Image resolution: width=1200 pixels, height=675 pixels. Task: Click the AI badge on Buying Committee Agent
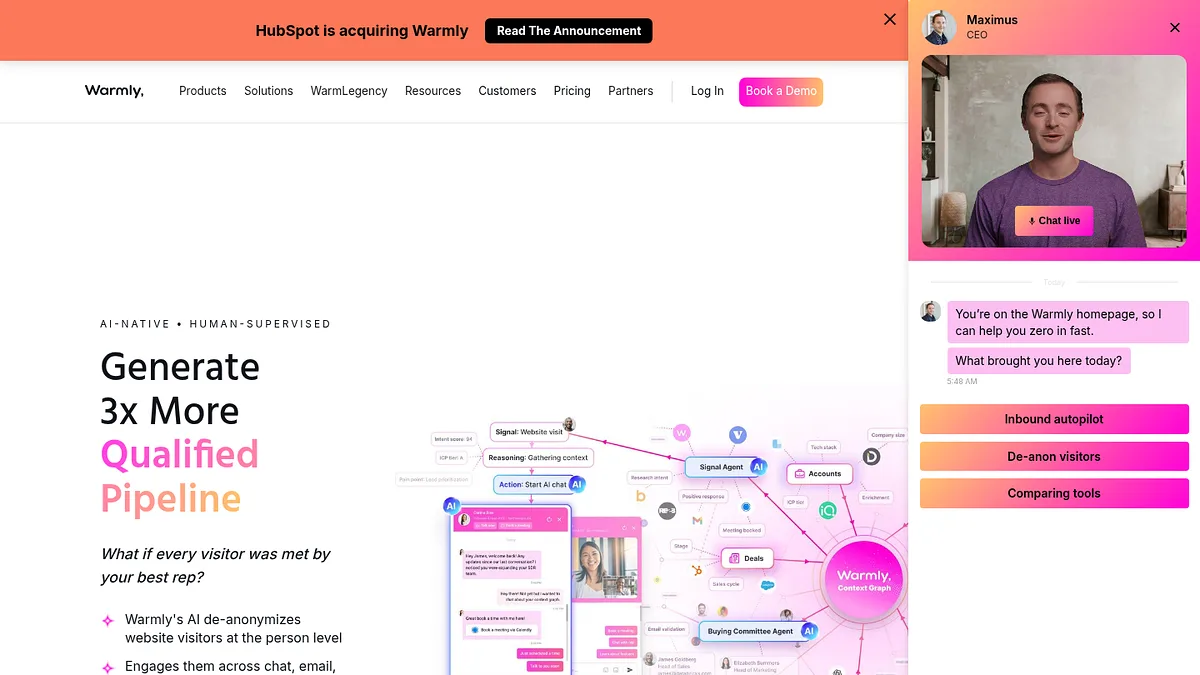[x=810, y=631]
